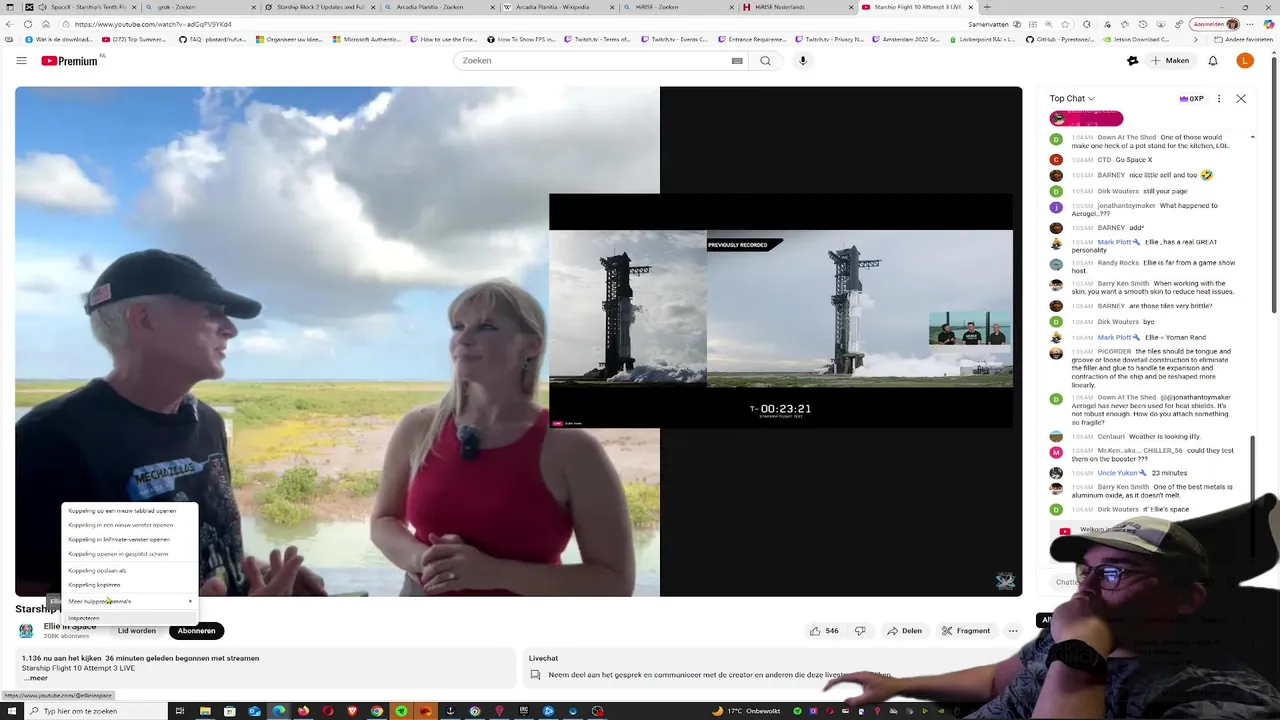Open Ellie in Space channel avatar
This screenshot has width=1280, height=720.
point(26,631)
